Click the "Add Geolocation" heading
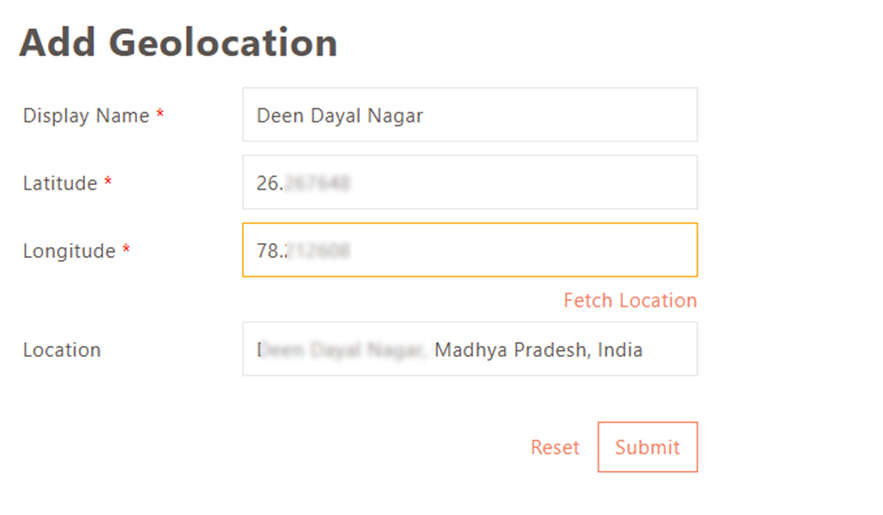 click(178, 44)
